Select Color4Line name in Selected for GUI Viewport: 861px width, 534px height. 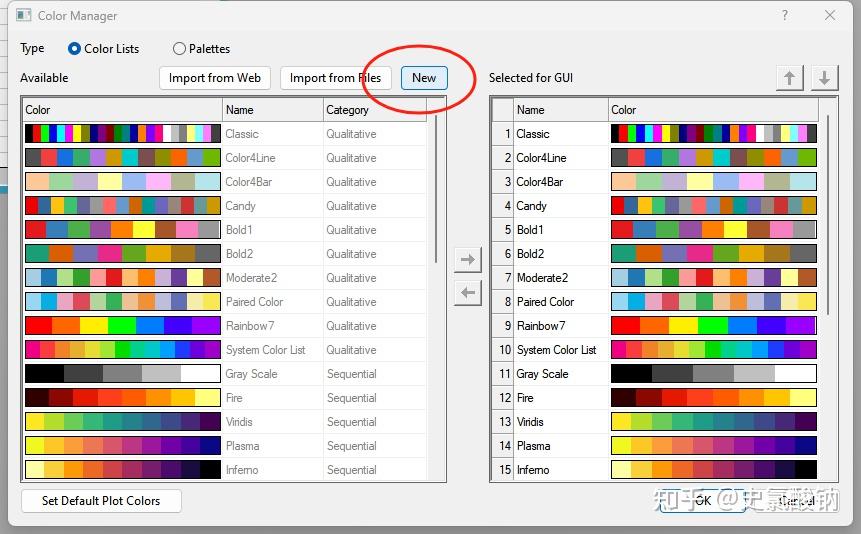pyautogui.click(x=541, y=158)
